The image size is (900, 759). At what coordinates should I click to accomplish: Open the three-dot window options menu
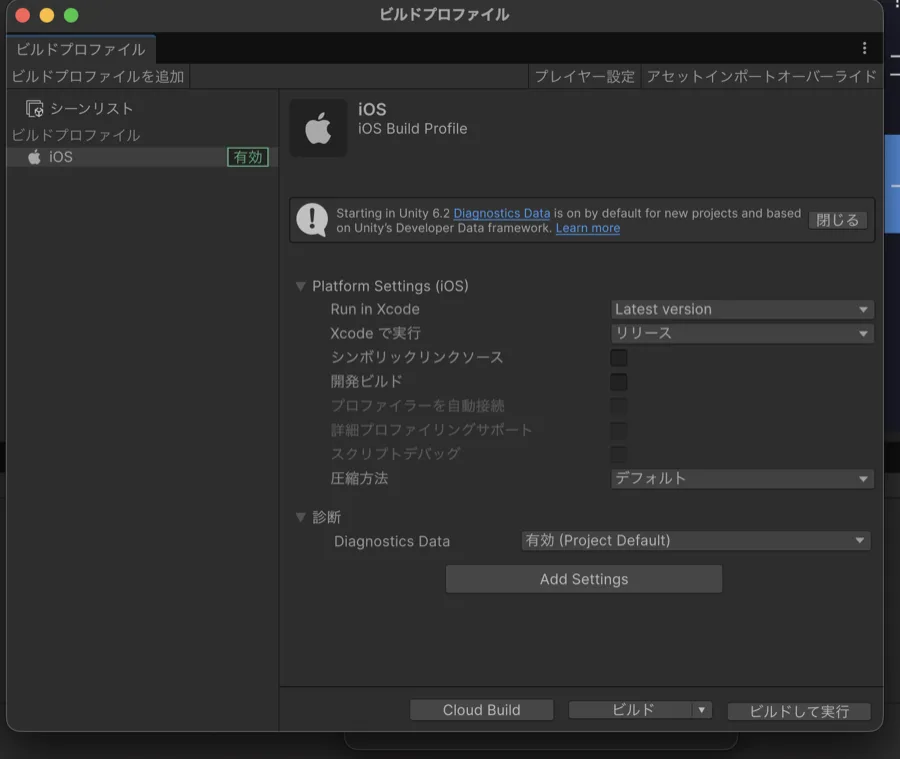point(864,48)
